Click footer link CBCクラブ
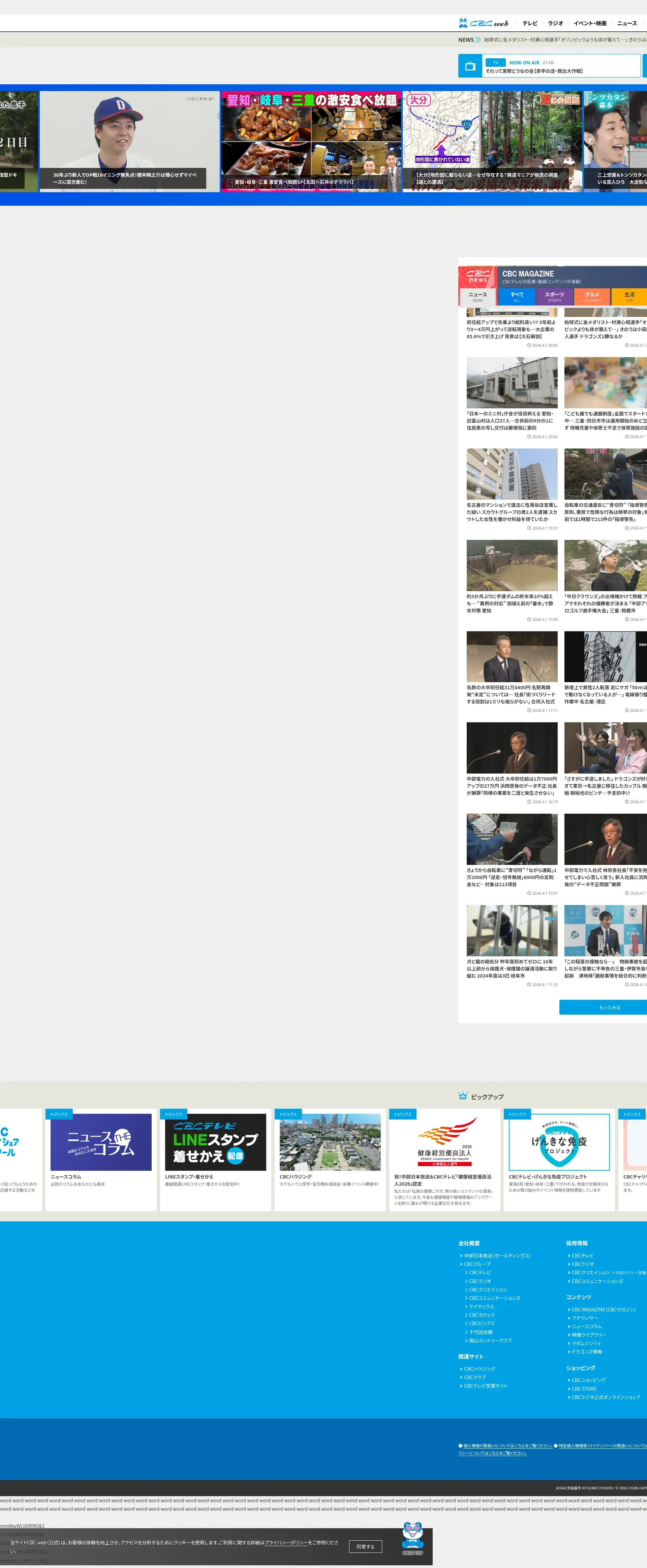647x1568 pixels. click(474, 1377)
